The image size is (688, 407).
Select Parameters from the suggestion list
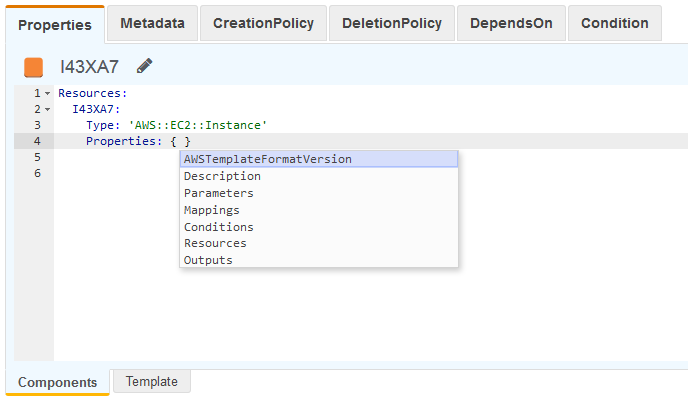coord(219,193)
